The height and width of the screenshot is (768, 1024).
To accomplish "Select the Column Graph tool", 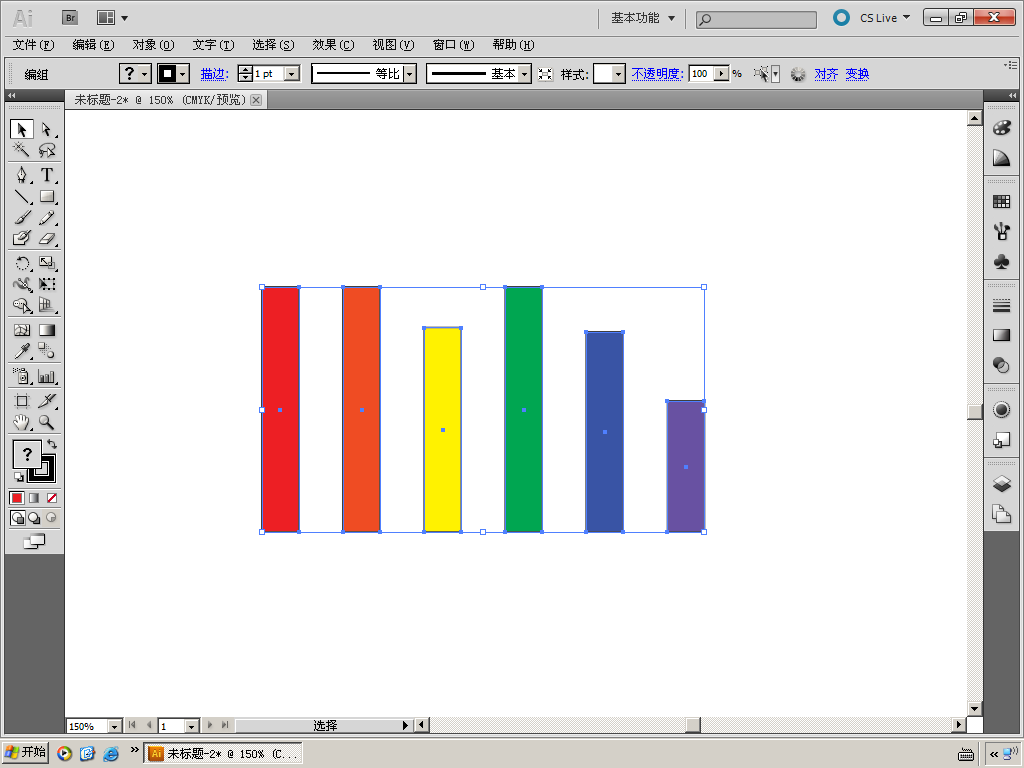I will click(x=46, y=376).
